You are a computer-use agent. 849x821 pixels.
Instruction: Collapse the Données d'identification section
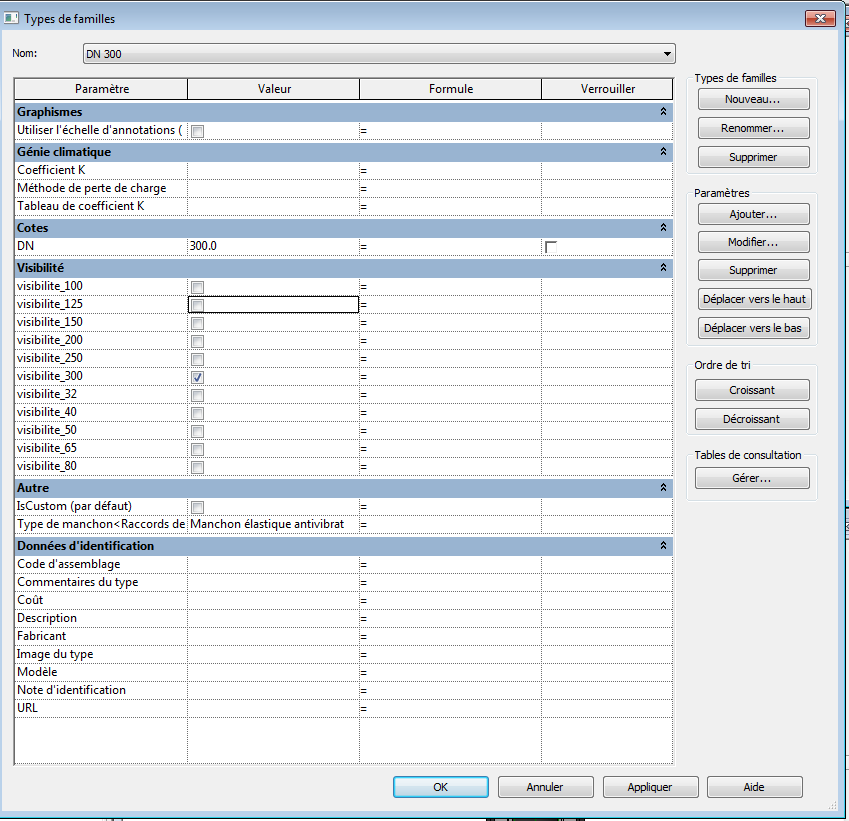coord(663,546)
